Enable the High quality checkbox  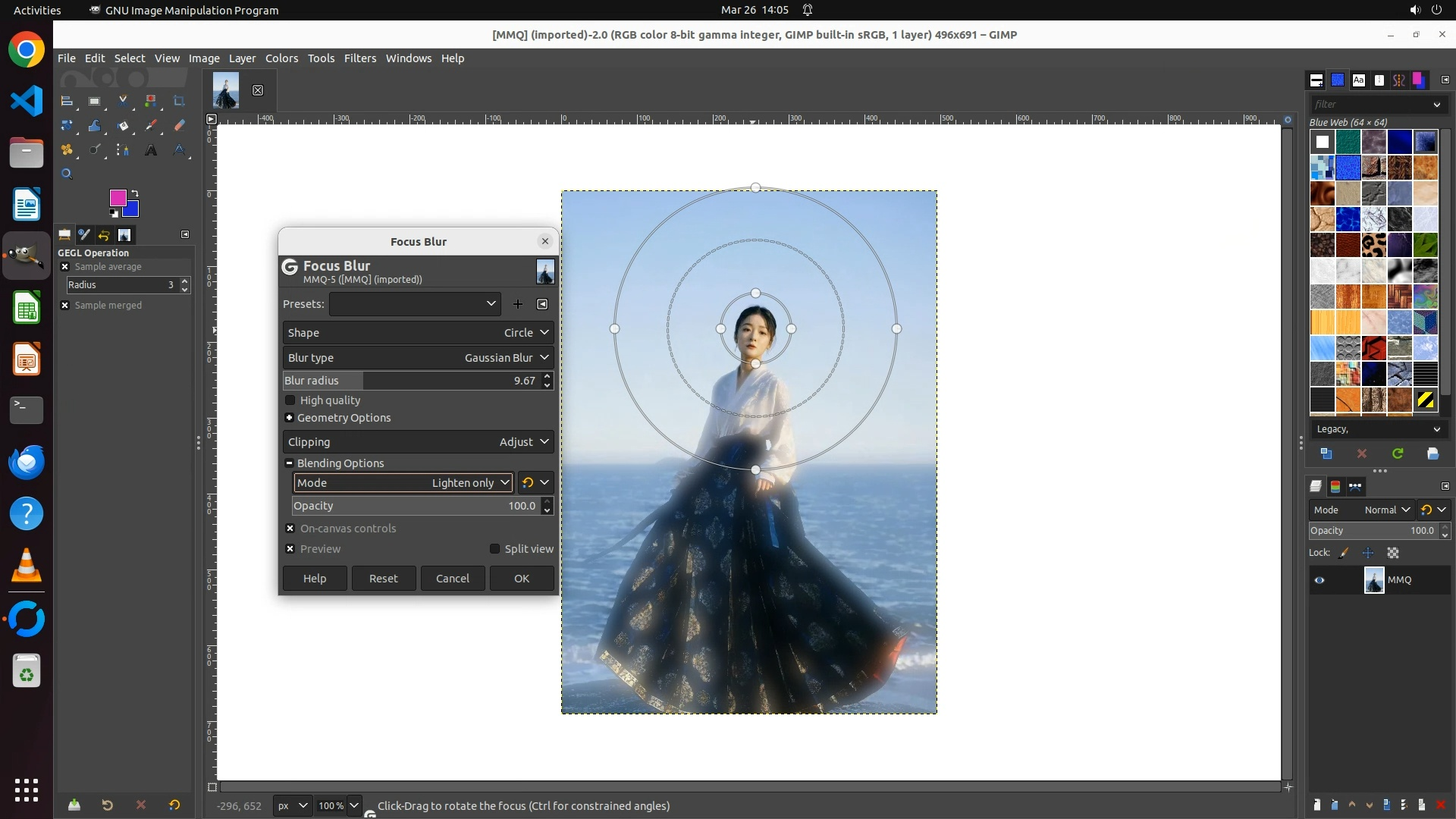pos(290,400)
